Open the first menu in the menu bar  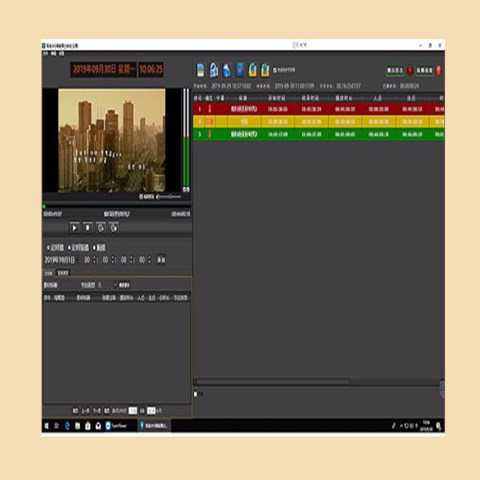click(46, 53)
